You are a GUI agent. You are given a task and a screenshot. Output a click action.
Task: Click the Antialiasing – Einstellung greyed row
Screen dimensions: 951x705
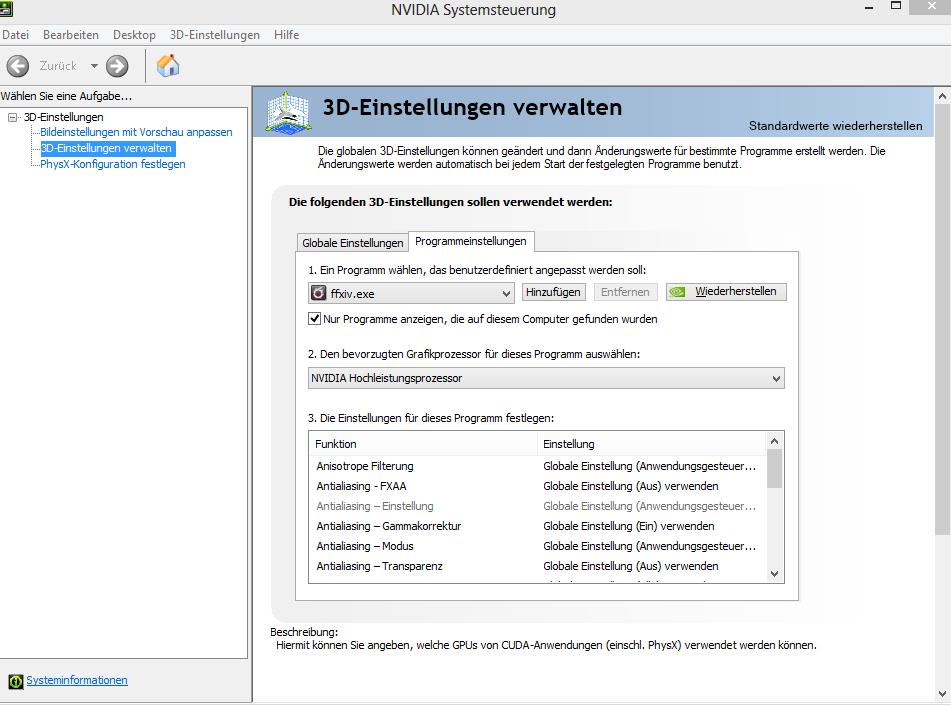pos(537,506)
